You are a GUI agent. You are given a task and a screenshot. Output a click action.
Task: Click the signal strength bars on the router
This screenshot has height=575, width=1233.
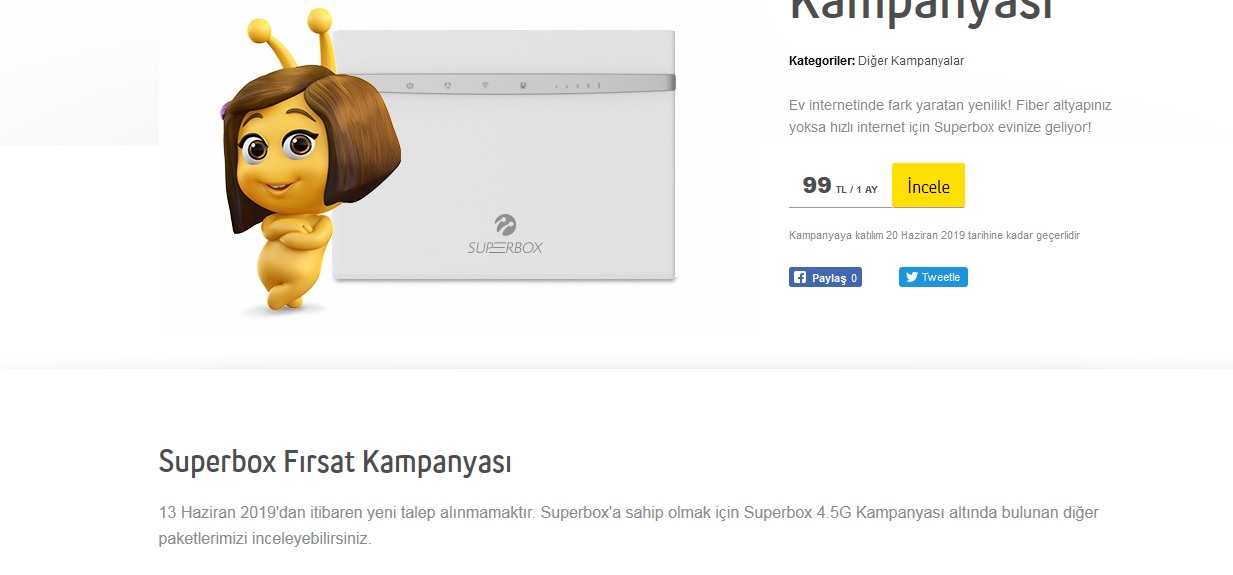point(578,86)
